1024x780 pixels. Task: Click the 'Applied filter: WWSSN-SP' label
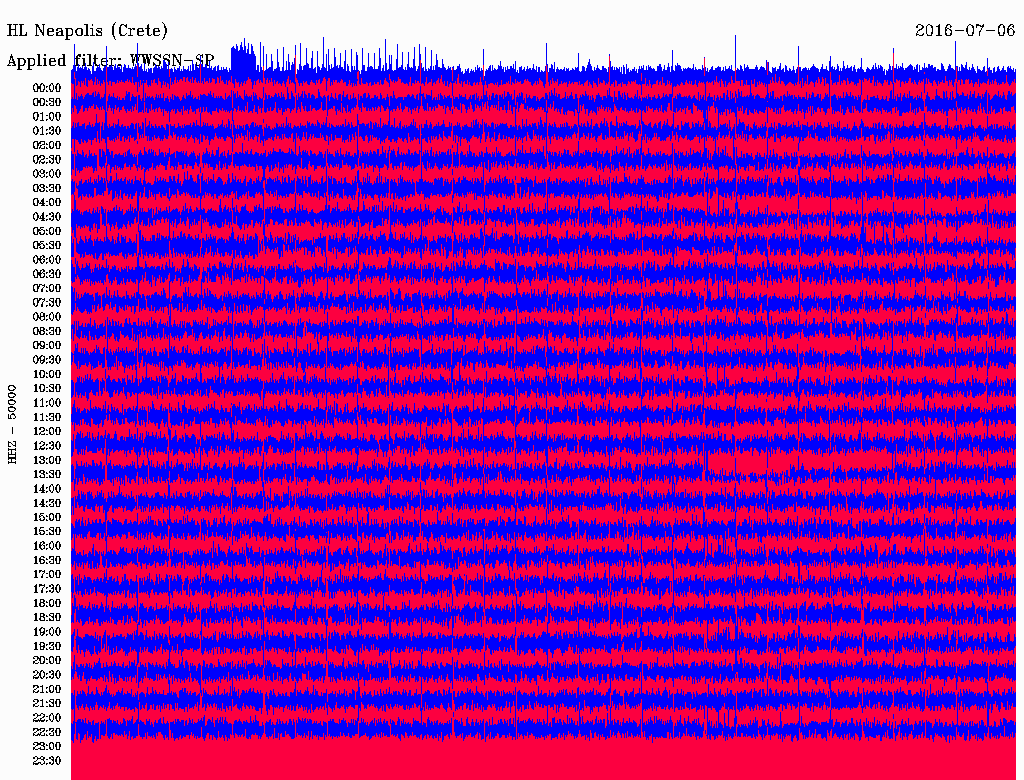pos(110,61)
